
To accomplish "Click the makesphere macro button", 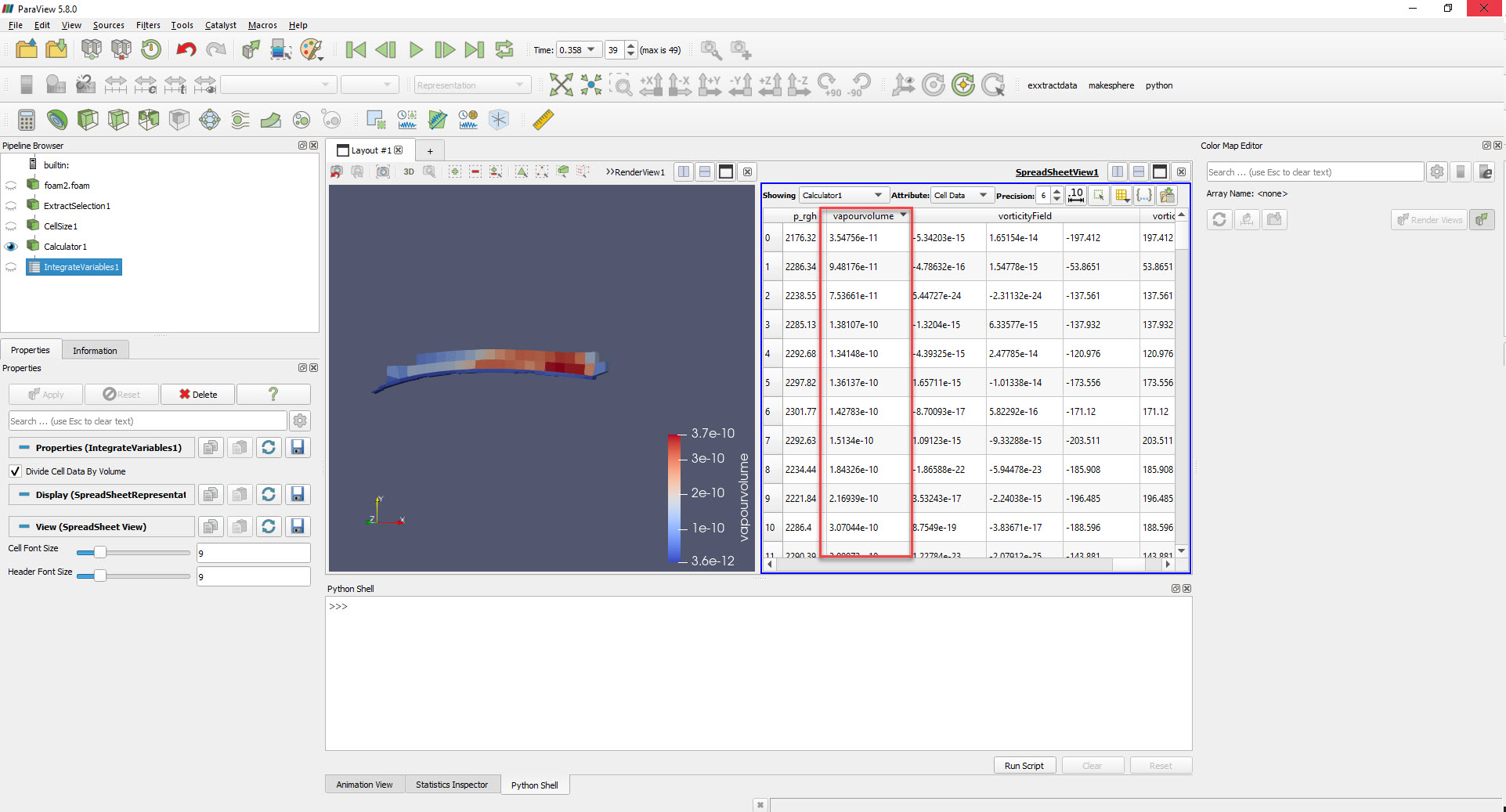I will point(1111,85).
